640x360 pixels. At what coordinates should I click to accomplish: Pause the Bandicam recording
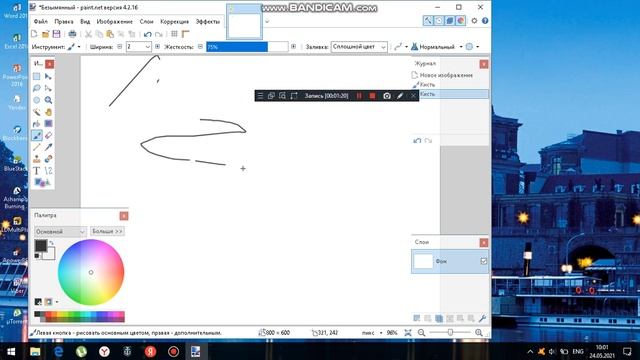click(359, 96)
